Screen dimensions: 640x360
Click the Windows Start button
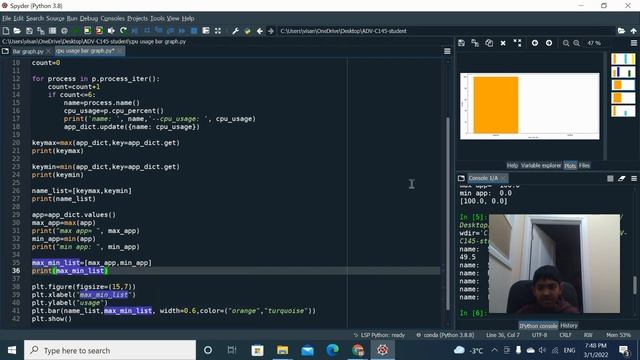pos(12,350)
